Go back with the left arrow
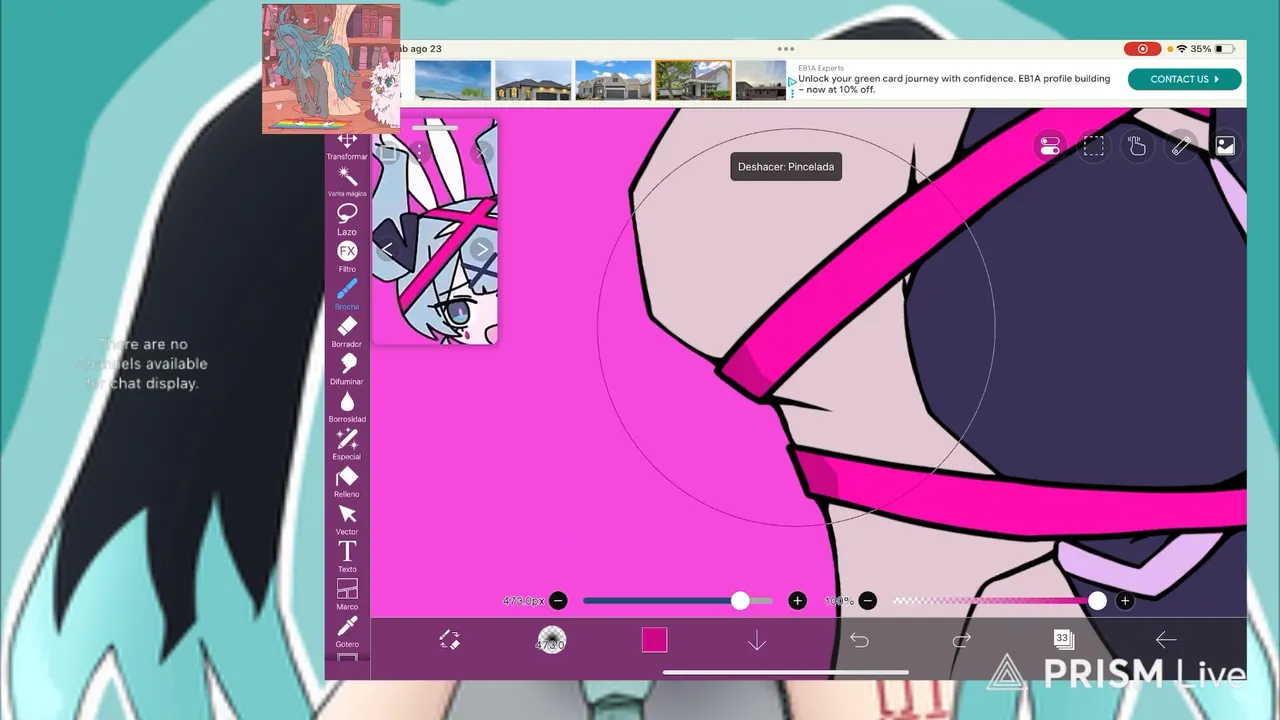The height and width of the screenshot is (720, 1280). (1166, 640)
